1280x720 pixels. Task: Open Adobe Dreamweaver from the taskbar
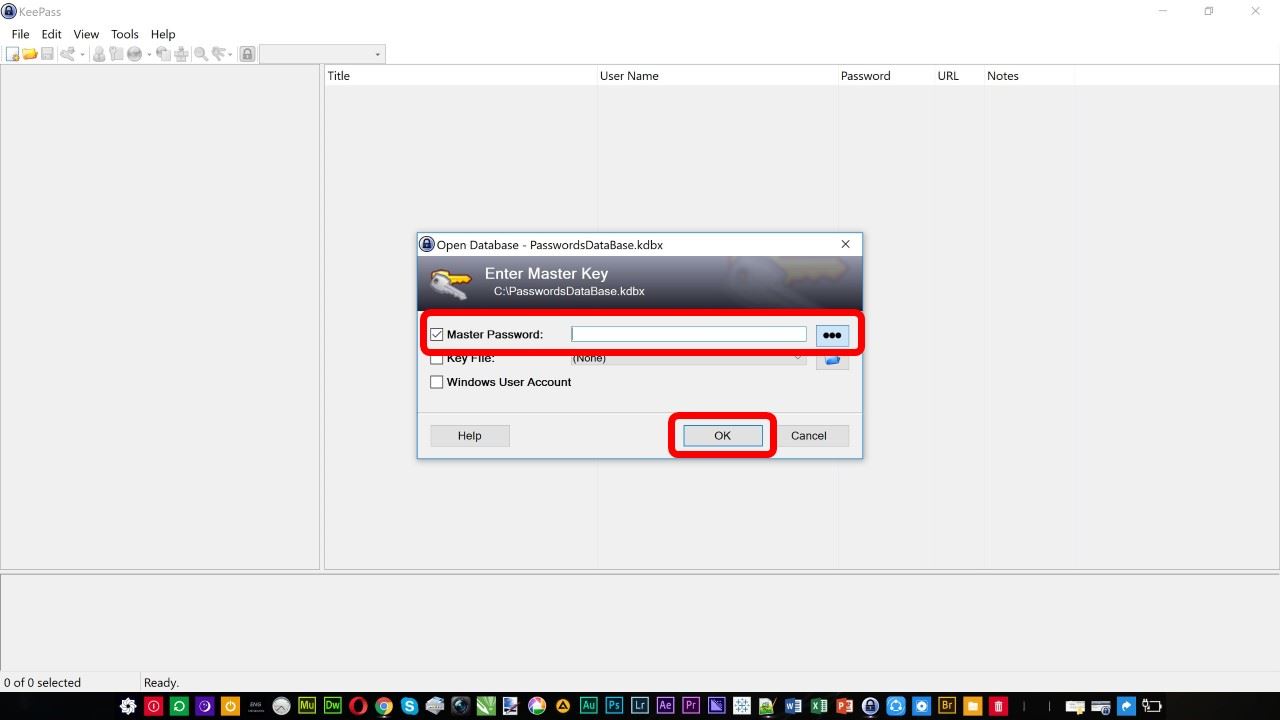click(x=332, y=706)
